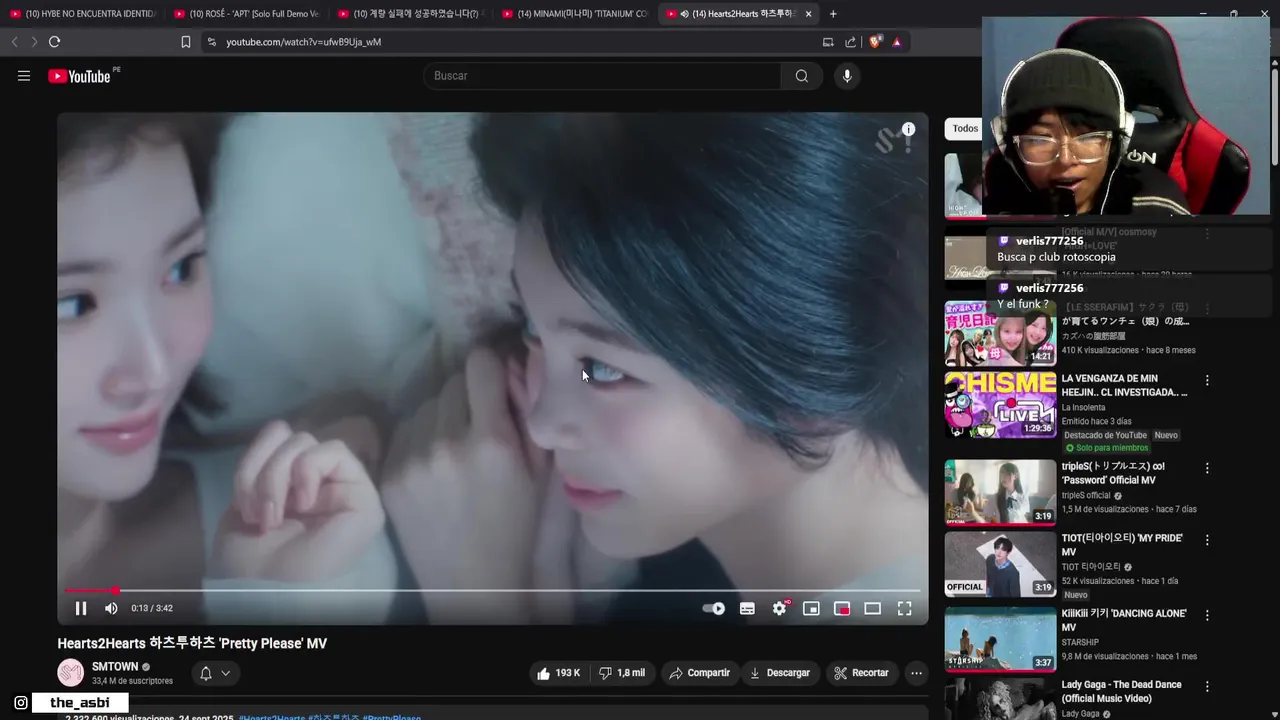The width and height of the screenshot is (1280, 720).
Task: Seek on the video progress bar
Action: point(493,591)
